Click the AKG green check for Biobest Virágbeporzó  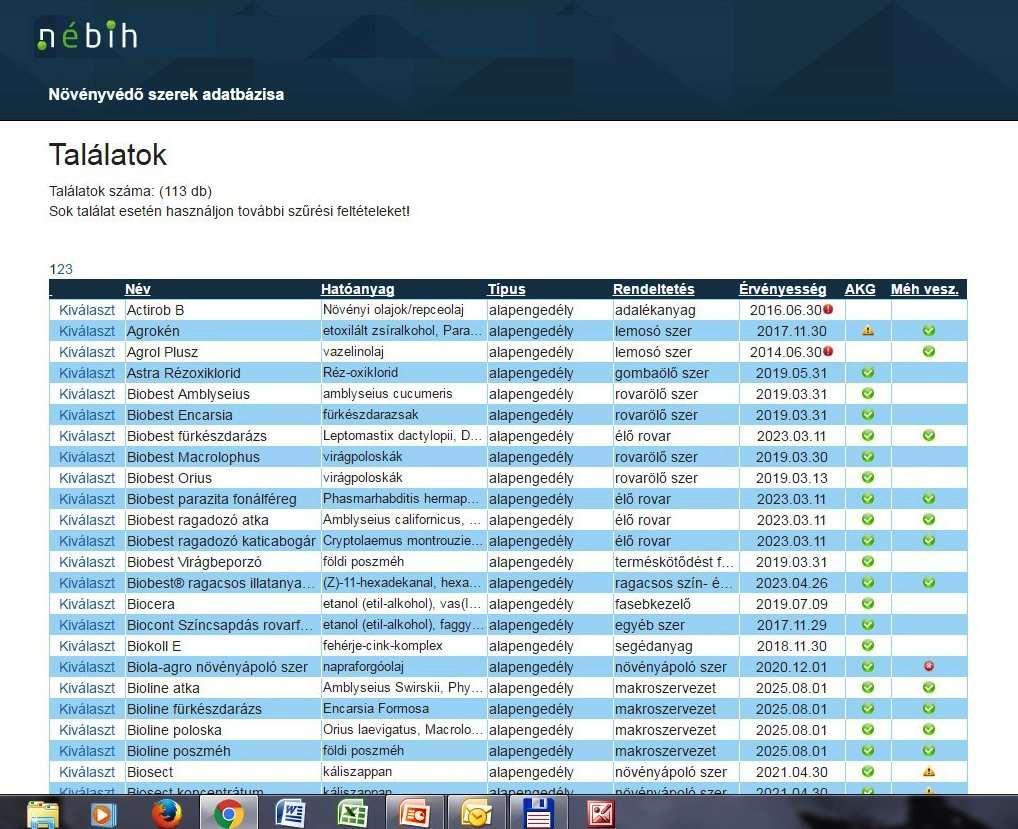click(867, 562)
